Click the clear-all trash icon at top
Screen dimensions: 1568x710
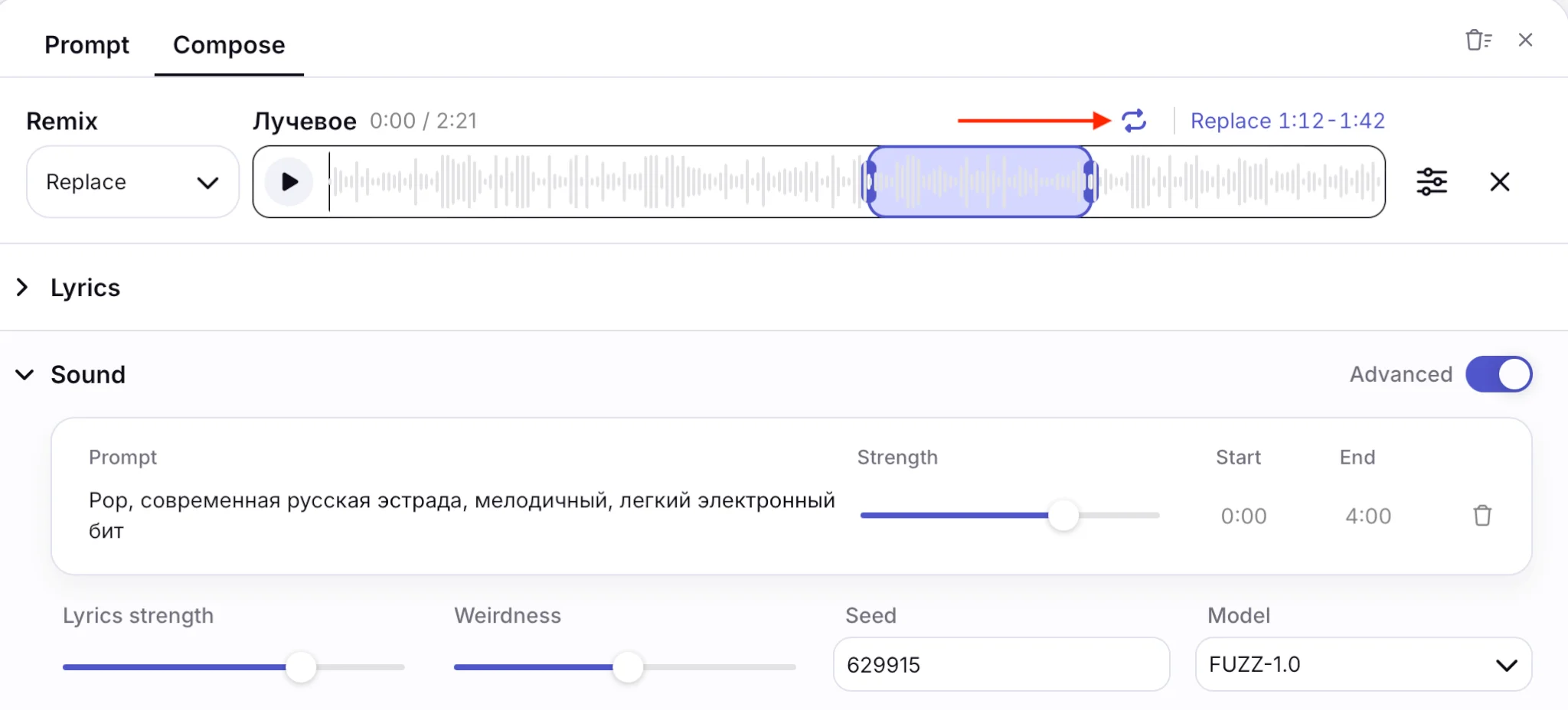1478,40
